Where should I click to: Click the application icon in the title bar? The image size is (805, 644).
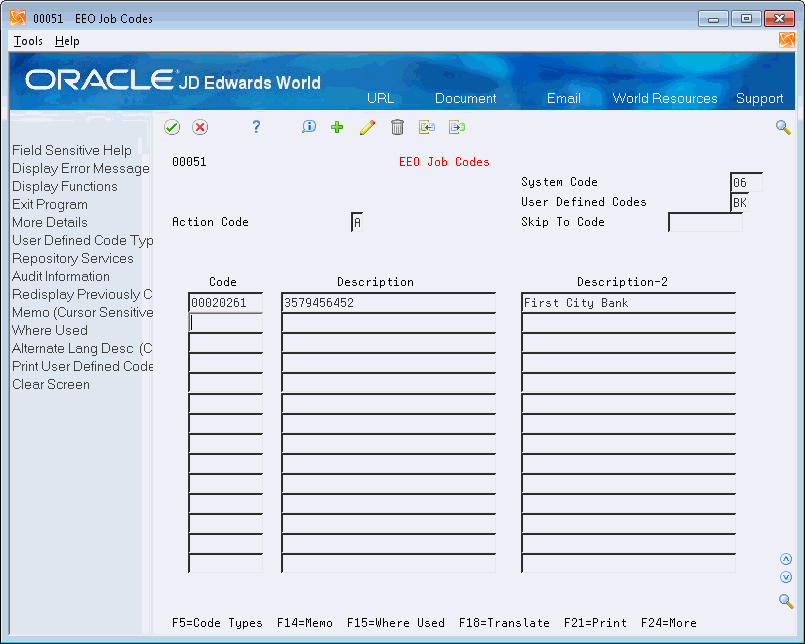tap(18, 18)
